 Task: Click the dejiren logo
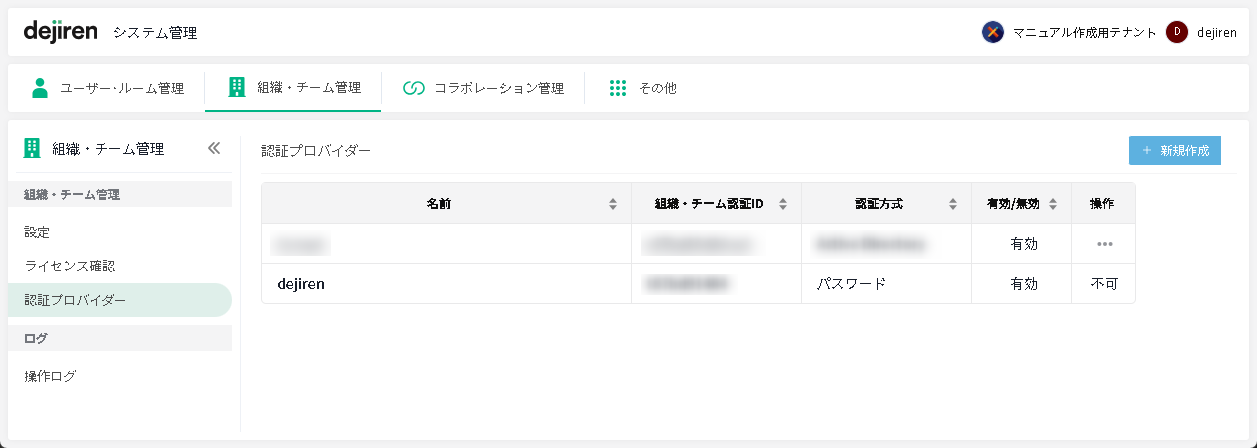tap(60, 32)
